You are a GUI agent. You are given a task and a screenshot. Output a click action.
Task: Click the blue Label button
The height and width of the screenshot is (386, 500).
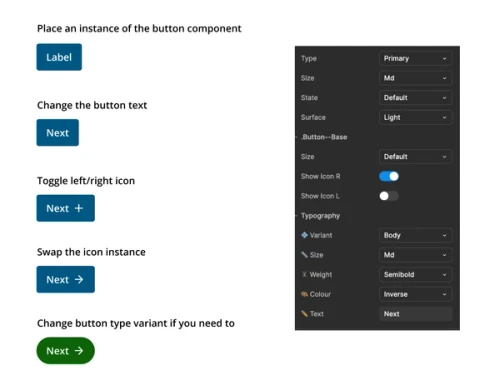click(59, 57)
